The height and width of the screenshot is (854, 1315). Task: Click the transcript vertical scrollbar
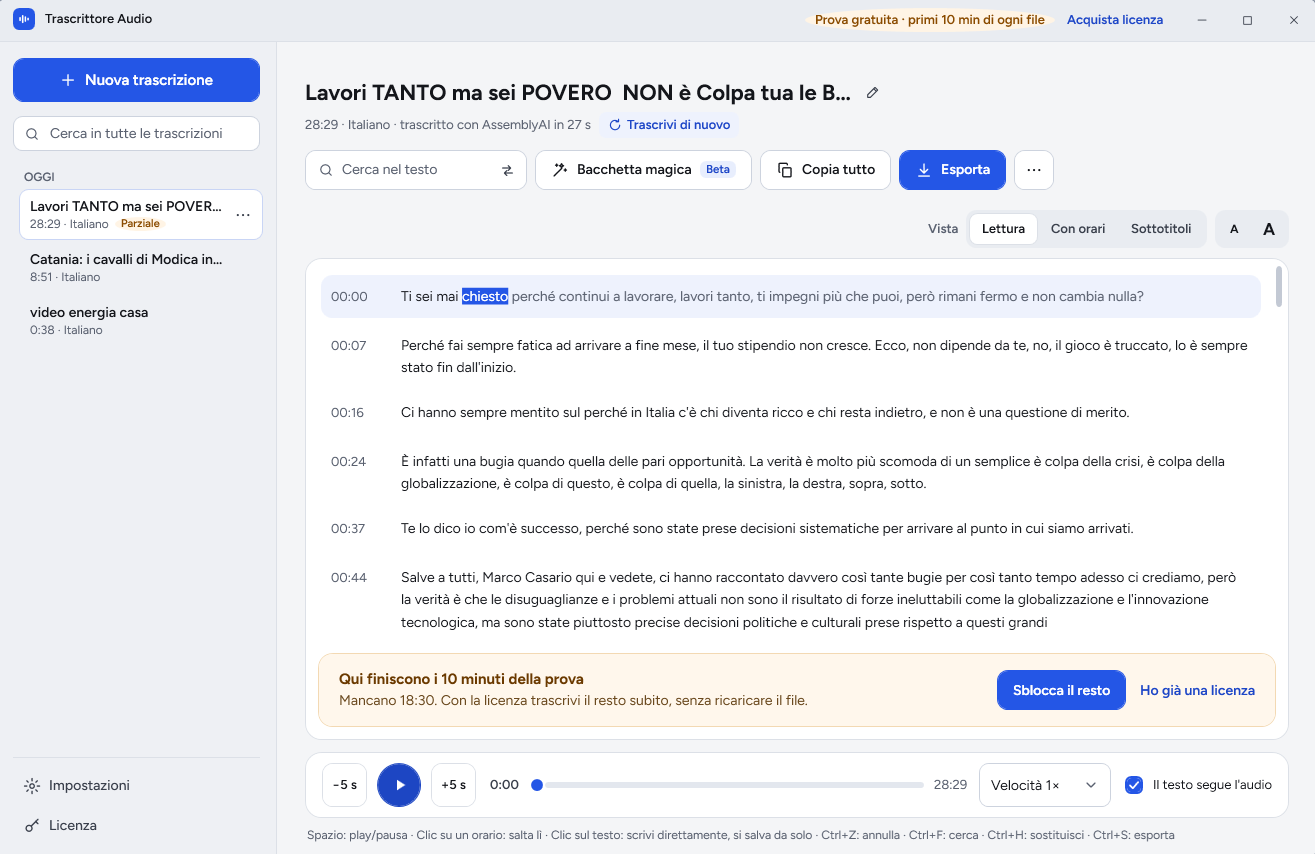(1279, 287)
